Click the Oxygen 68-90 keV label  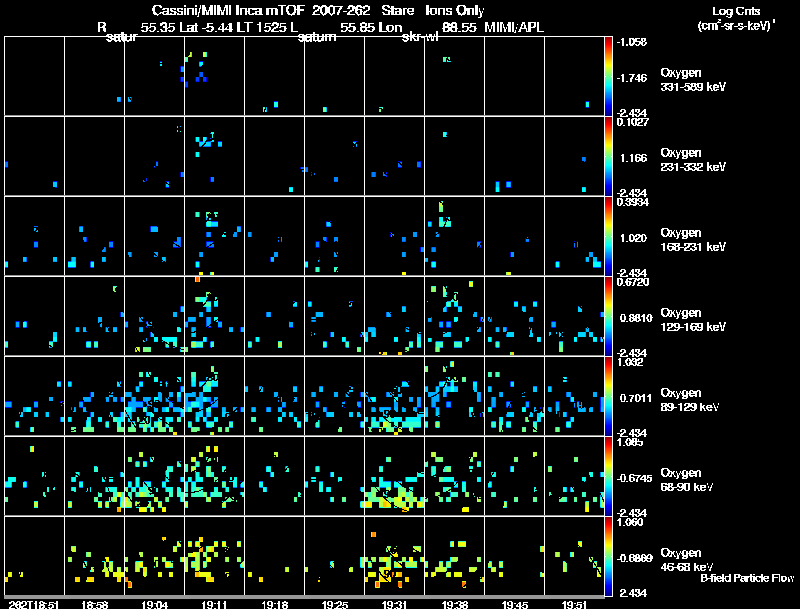687,480
